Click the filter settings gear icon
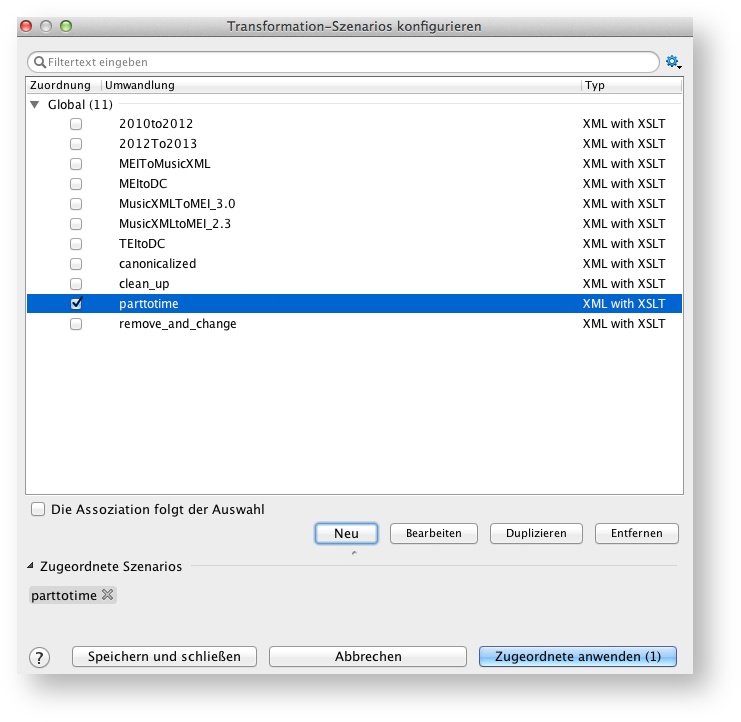Image resolution: width=741 pixels, height=722 pixels. [x=672, y=62]
